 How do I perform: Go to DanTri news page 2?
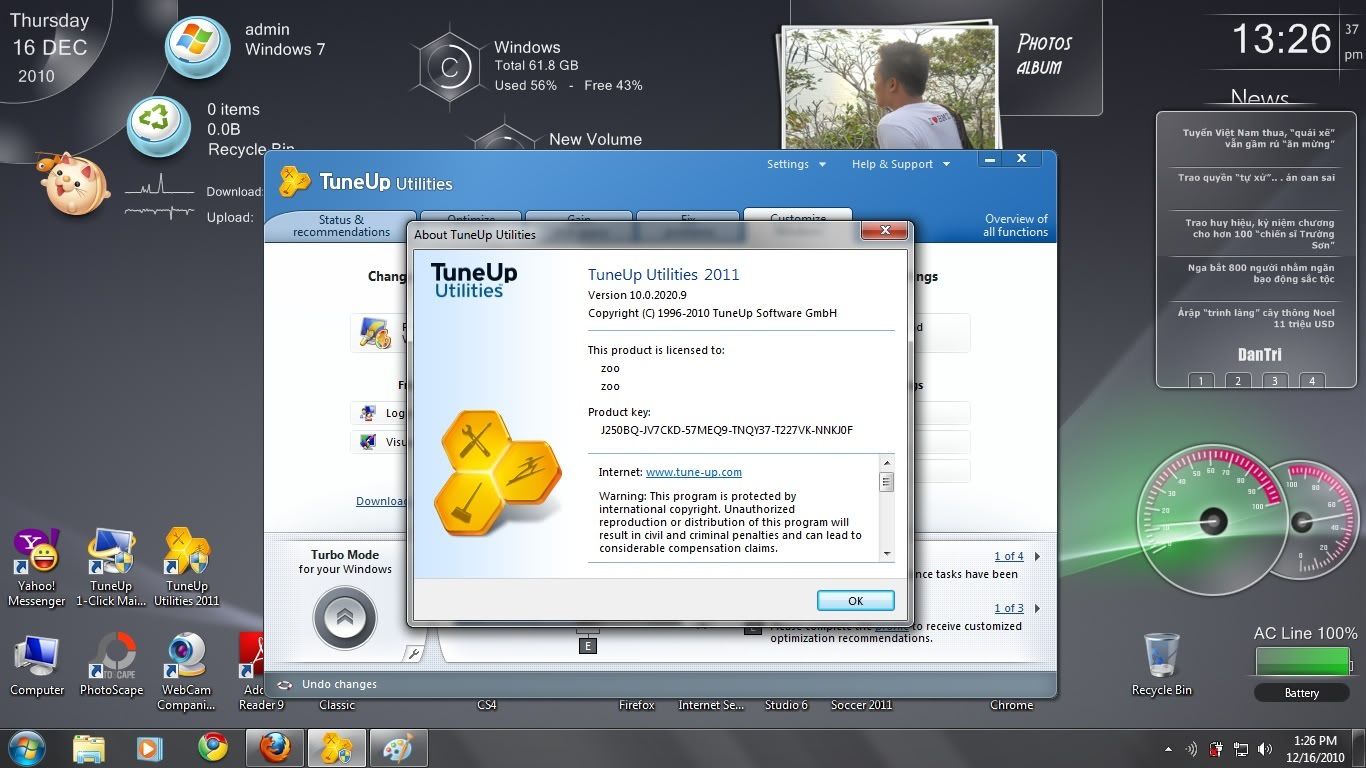pyautogui.click(x=1238, y=381)
